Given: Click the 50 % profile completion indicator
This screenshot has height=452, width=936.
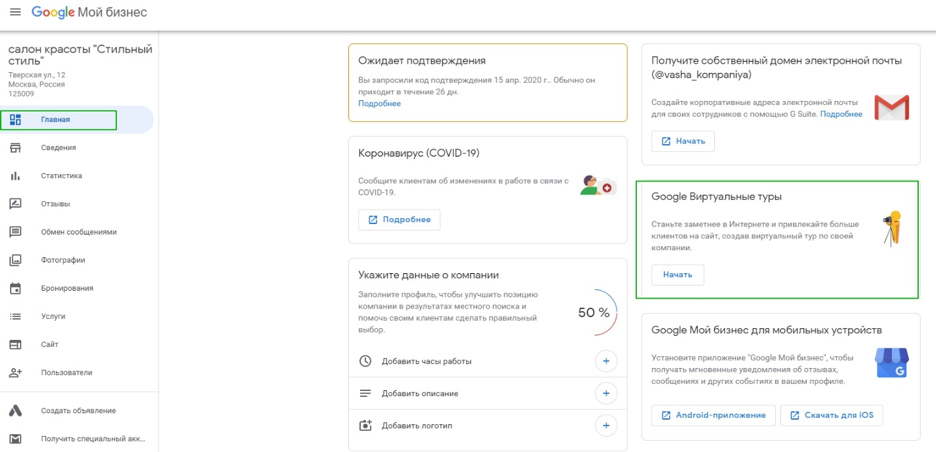Looking at the screenshot, I should tap(594, 312).
